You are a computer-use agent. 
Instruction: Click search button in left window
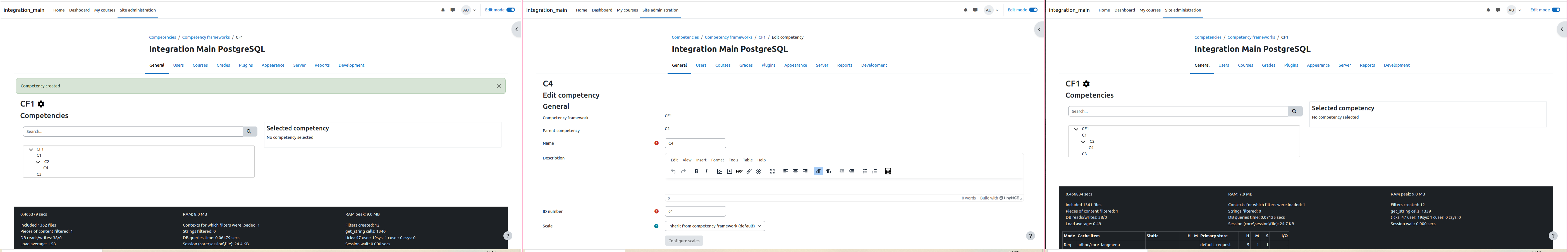[x=249, y=131]
